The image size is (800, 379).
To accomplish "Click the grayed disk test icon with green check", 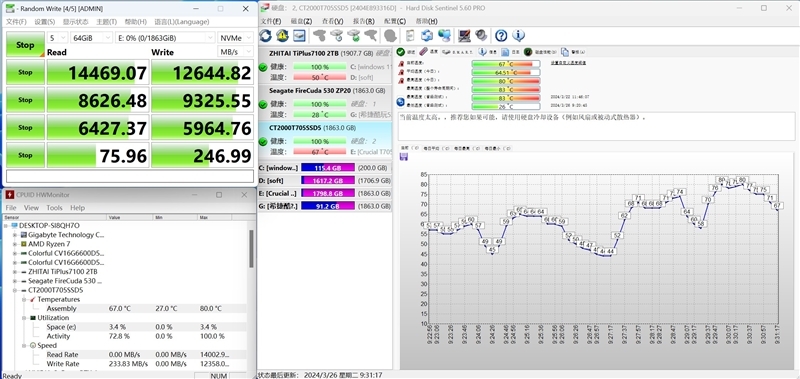I will 354,35.
